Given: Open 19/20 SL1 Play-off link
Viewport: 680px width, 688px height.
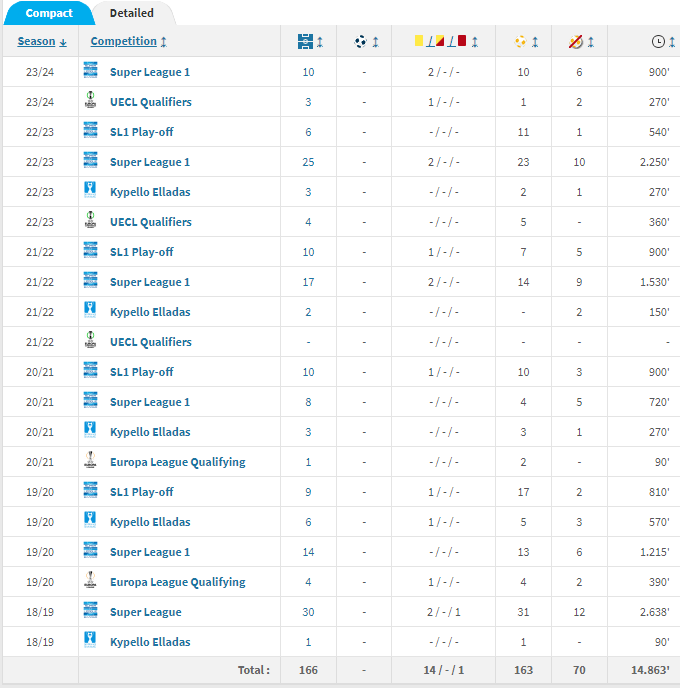Looking at the screenshot, I should (141, 492).
